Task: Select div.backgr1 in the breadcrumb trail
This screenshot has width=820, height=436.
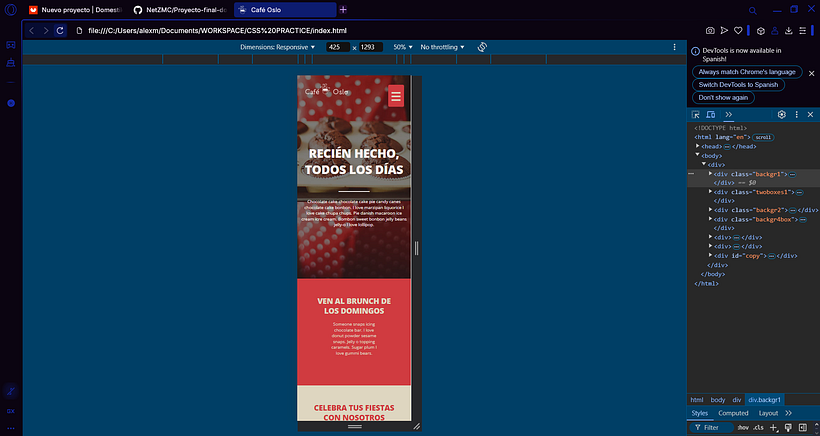Action: 765,400
